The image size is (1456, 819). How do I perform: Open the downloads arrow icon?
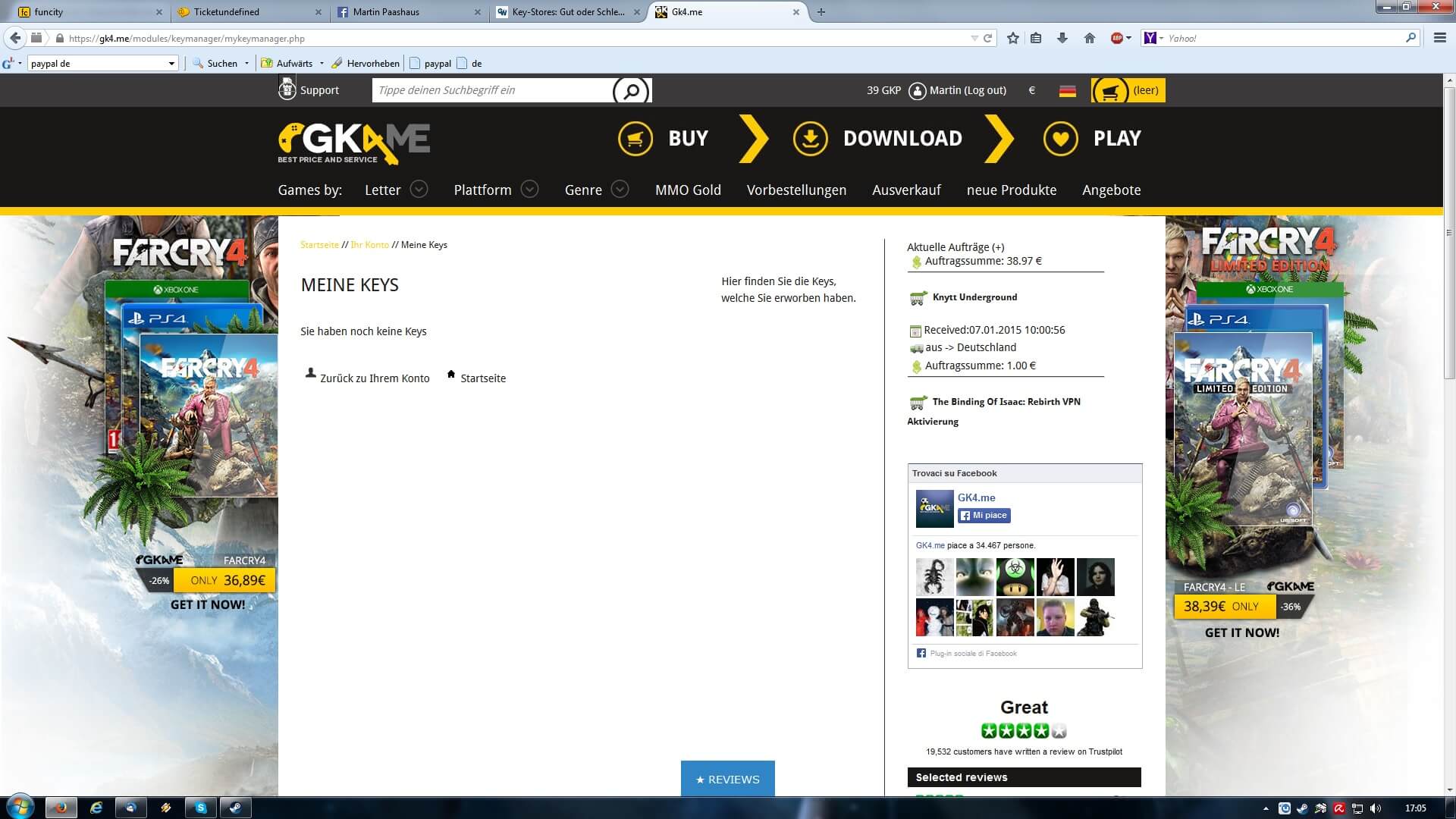1062,38
